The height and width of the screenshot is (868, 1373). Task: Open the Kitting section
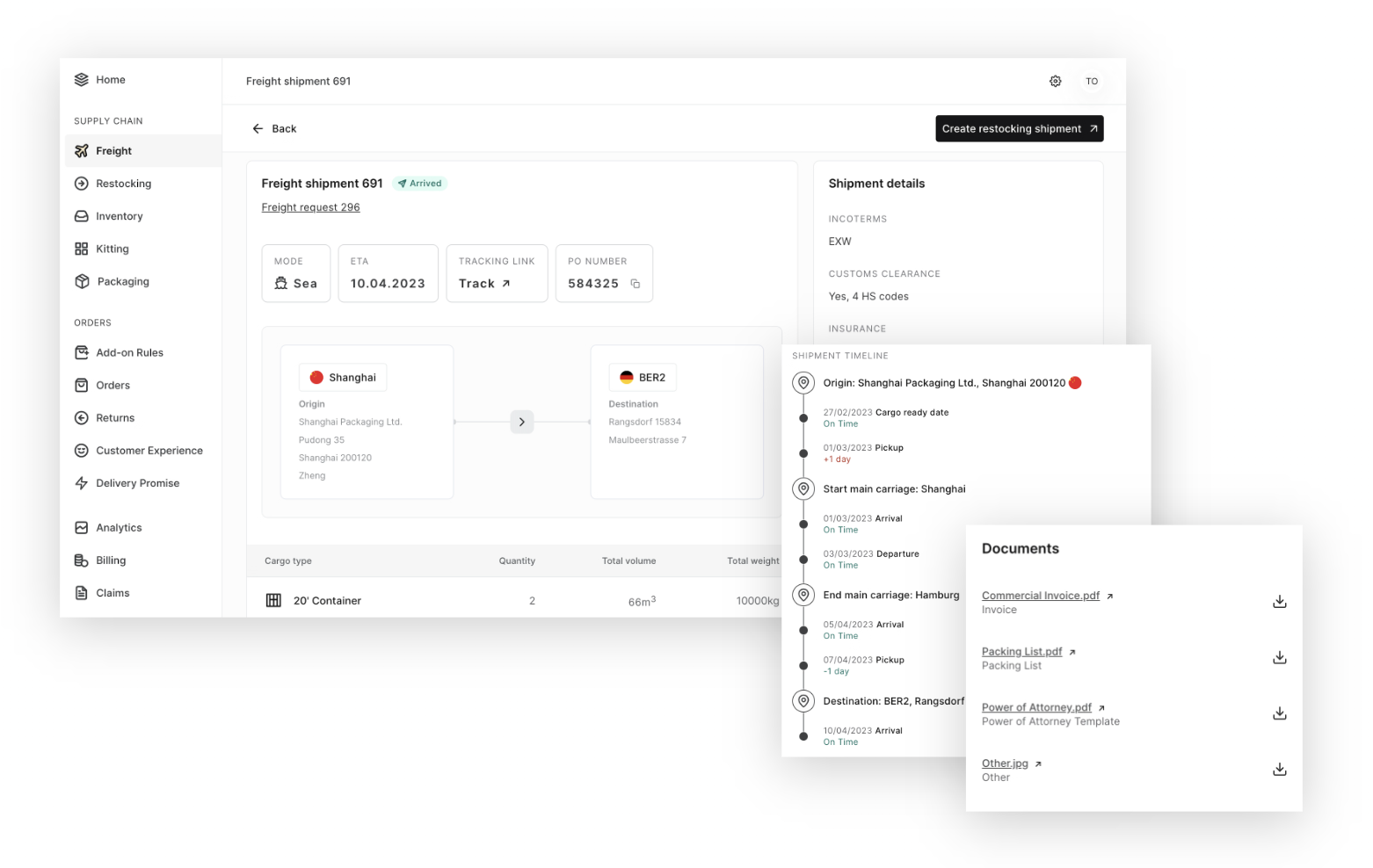tap(112, 249)
